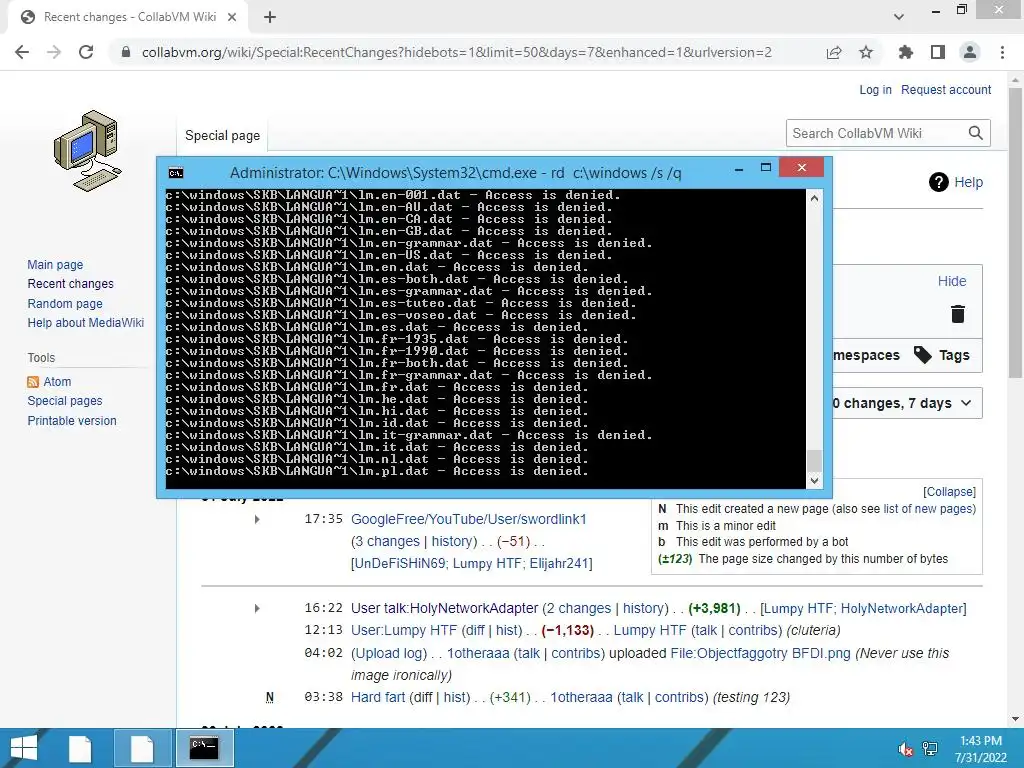This screenshot has width=1024, height=768.
Task: Click the trash can icon under Hide
Action: pos(957,314)
